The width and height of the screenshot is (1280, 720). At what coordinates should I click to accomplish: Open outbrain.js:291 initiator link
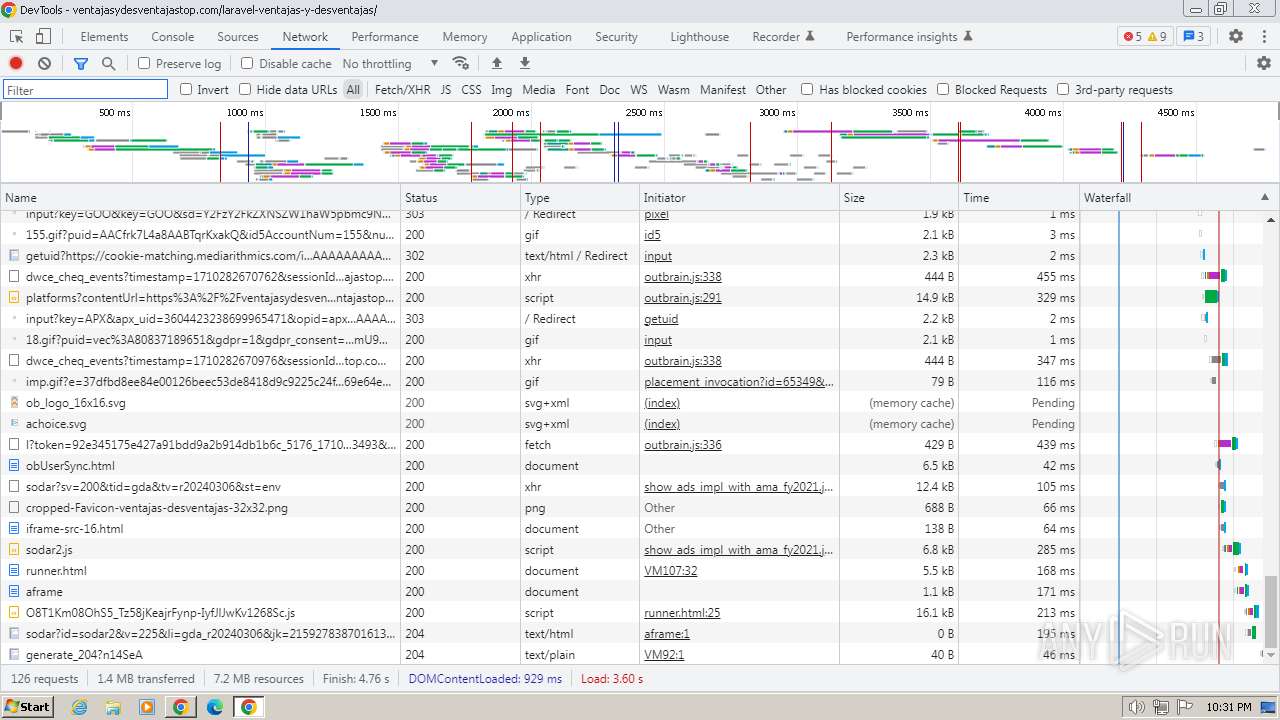(x=683, y=298)
